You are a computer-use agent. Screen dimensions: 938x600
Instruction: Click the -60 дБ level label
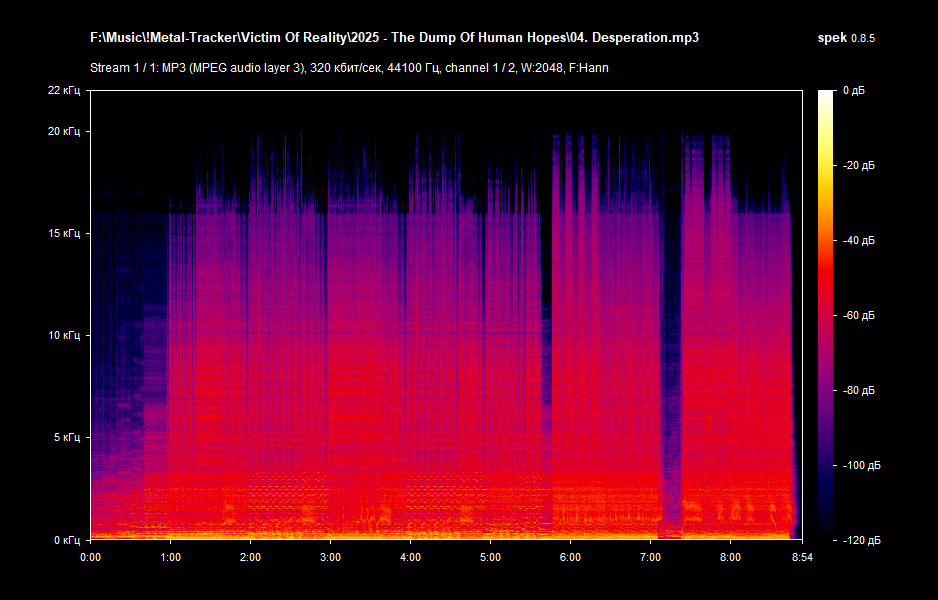[857, 315]
